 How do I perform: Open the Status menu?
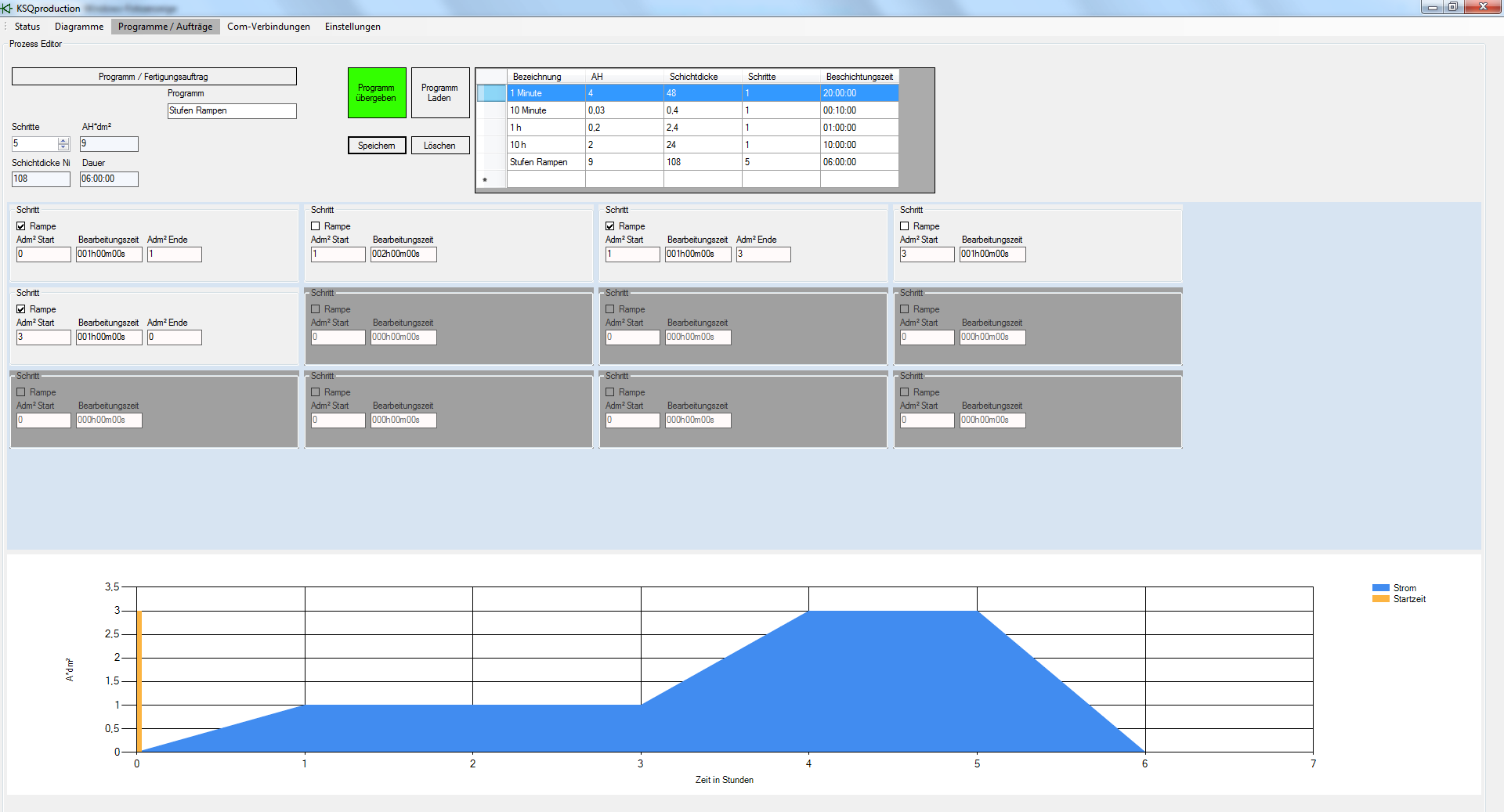pos(27,27)
